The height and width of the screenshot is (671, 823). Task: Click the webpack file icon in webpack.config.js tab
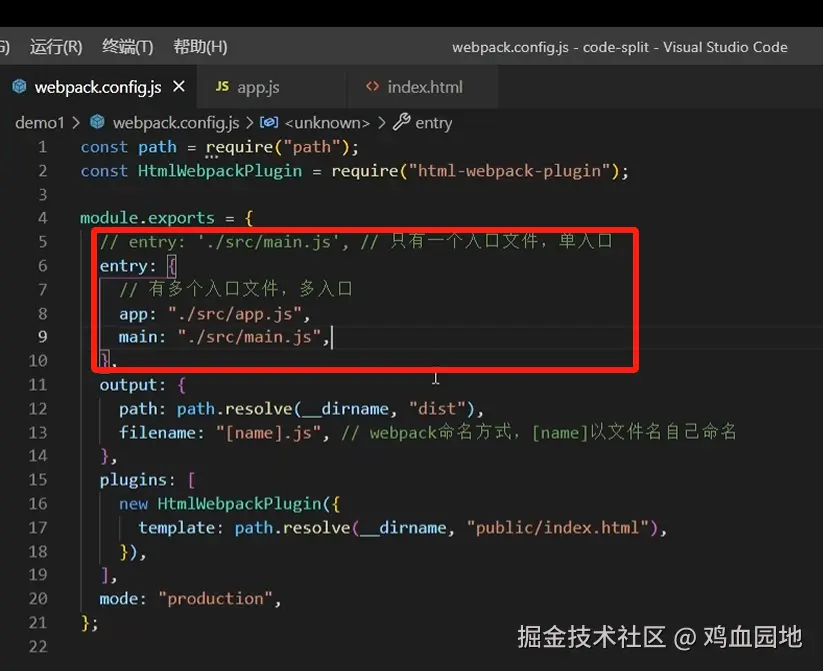pyautogui.click(x=19, y=86)
